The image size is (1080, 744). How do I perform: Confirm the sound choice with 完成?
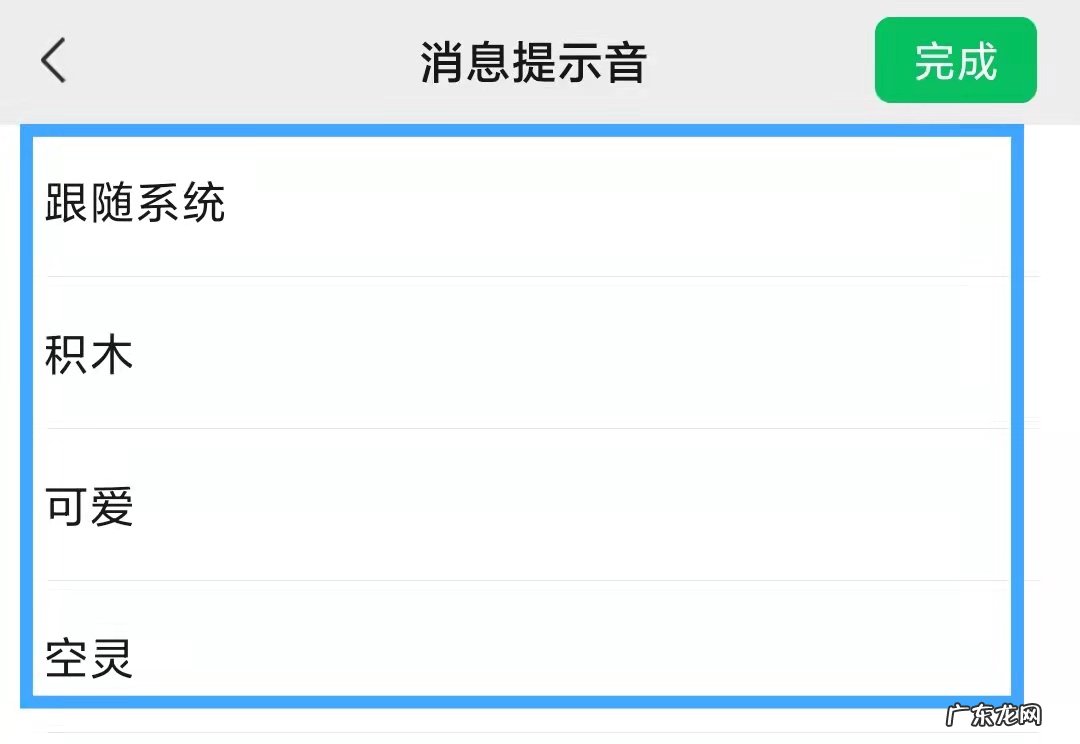955,62
